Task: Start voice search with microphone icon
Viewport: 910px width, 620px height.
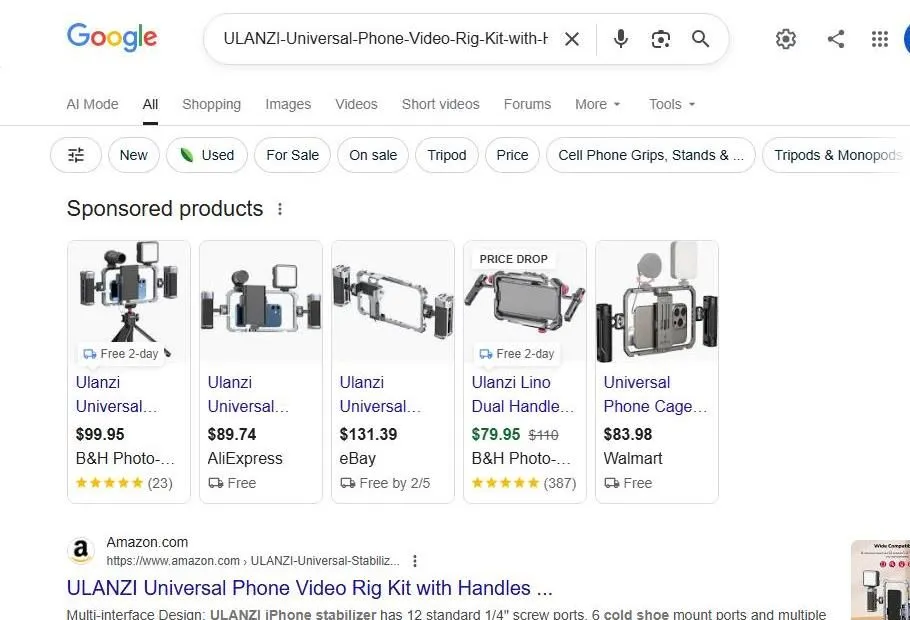Action: coord(620,39)
